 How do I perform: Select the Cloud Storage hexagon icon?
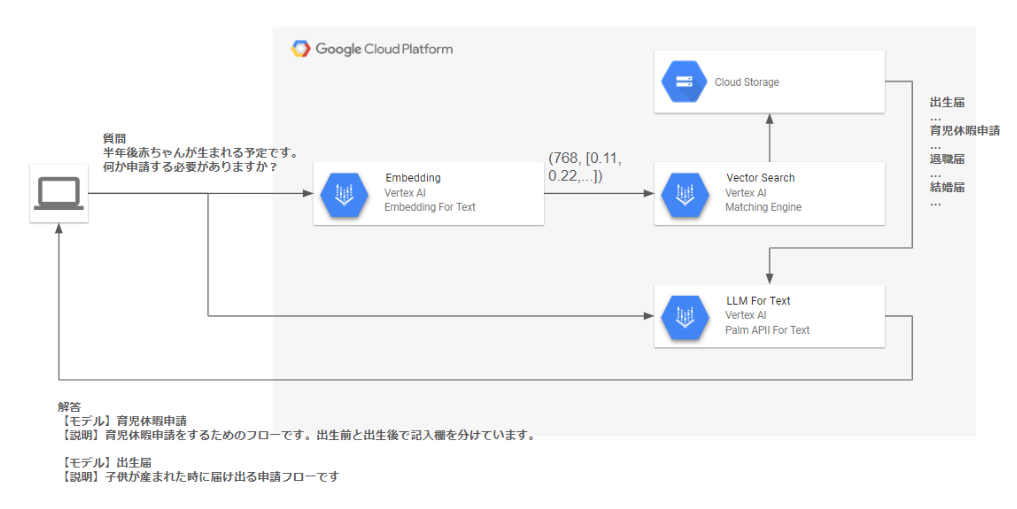tap(684, 82)
